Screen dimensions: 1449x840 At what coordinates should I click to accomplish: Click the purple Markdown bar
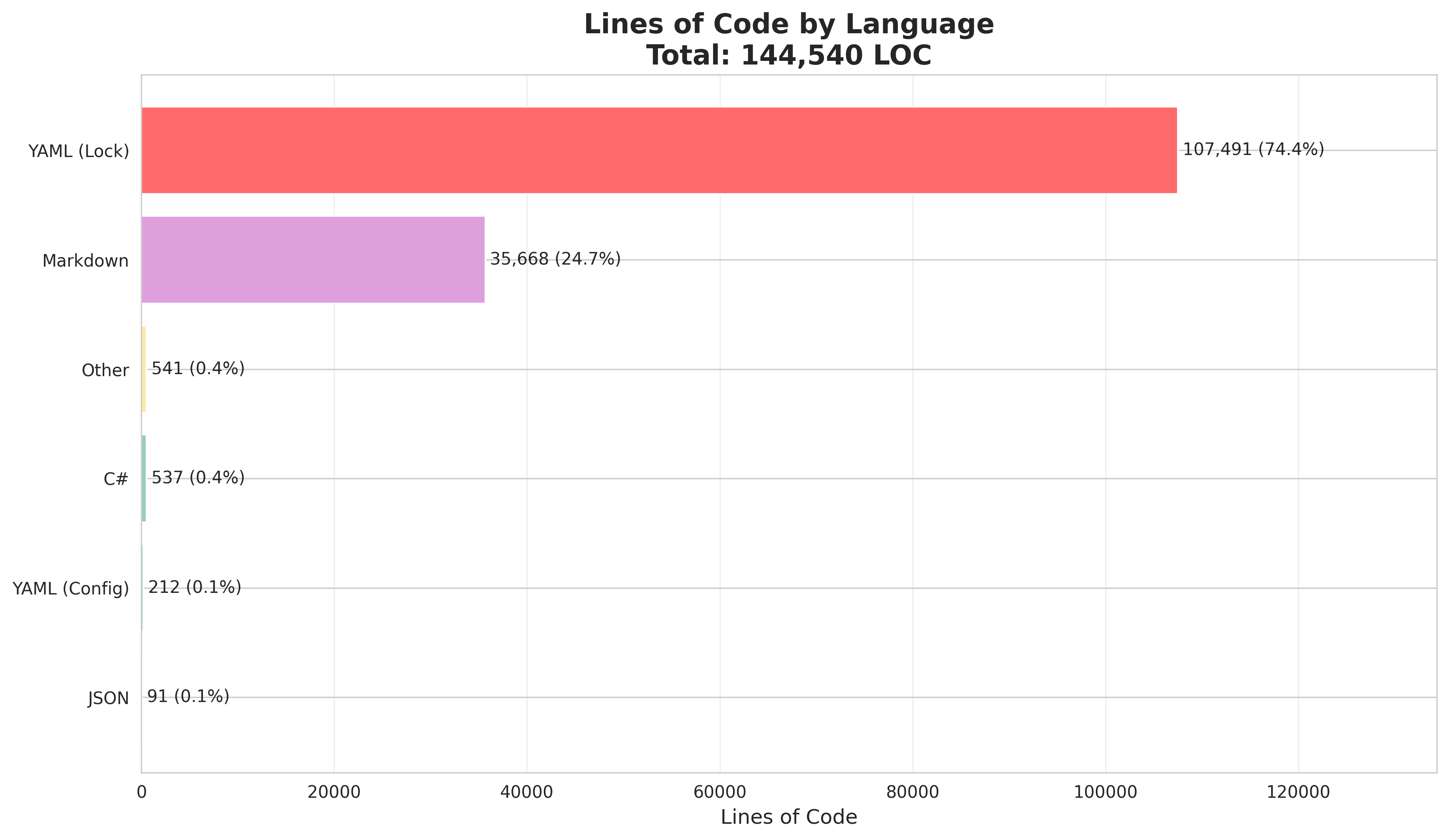[x=313, y=259]
